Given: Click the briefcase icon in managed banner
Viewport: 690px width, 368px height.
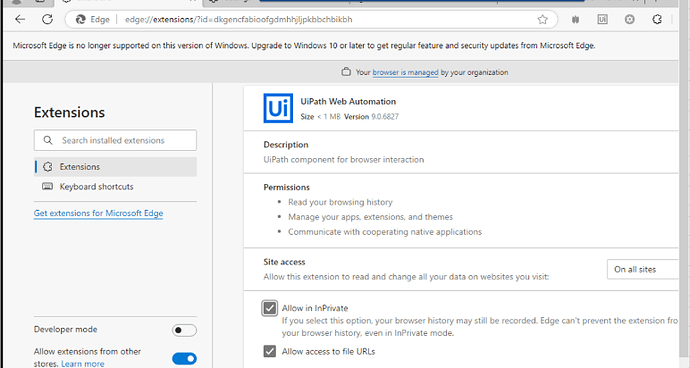Looking at the screenshot, I should click(x=346, y=72).
